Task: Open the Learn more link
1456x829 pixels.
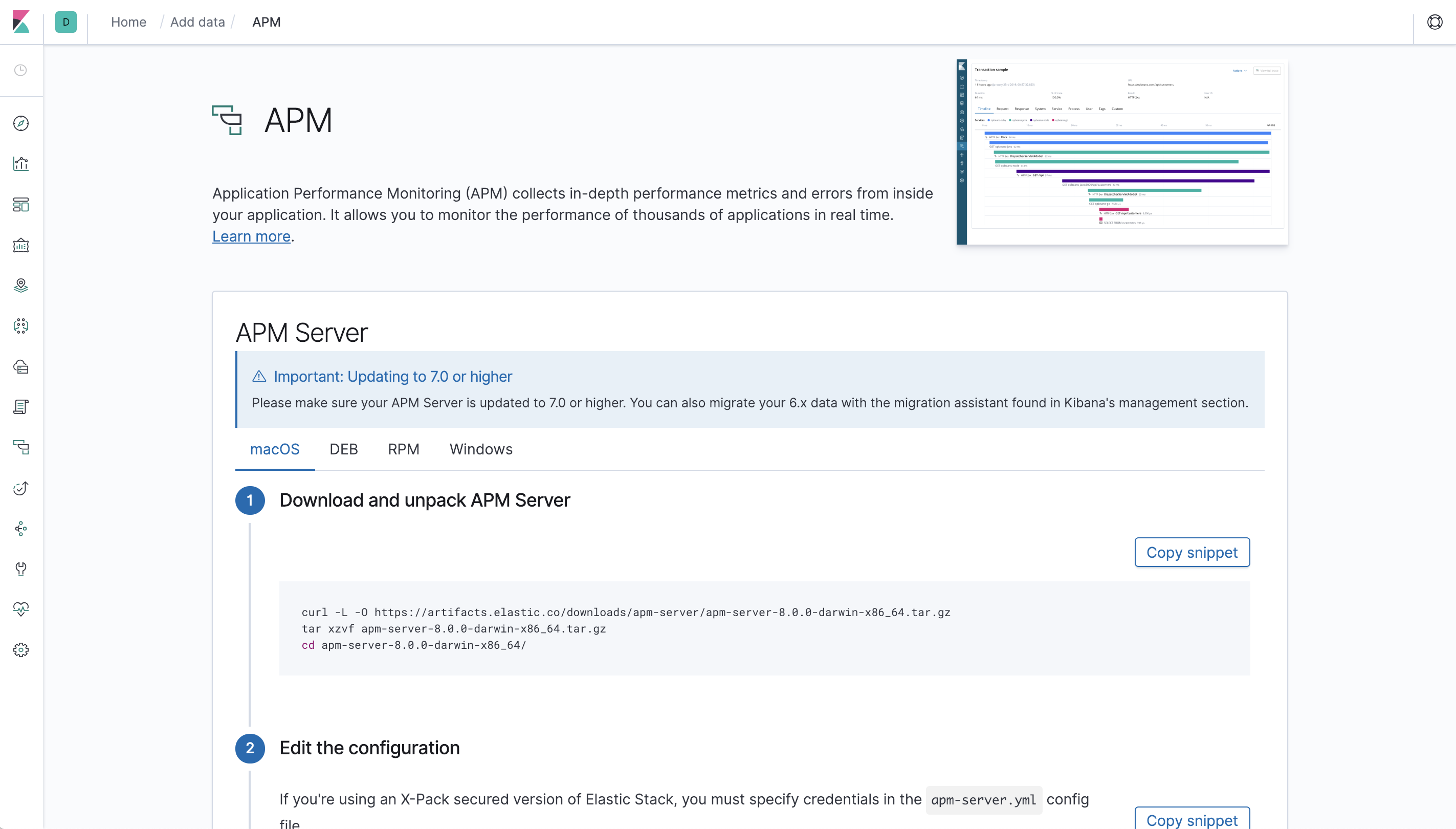Action: click(x=251, y=236)
